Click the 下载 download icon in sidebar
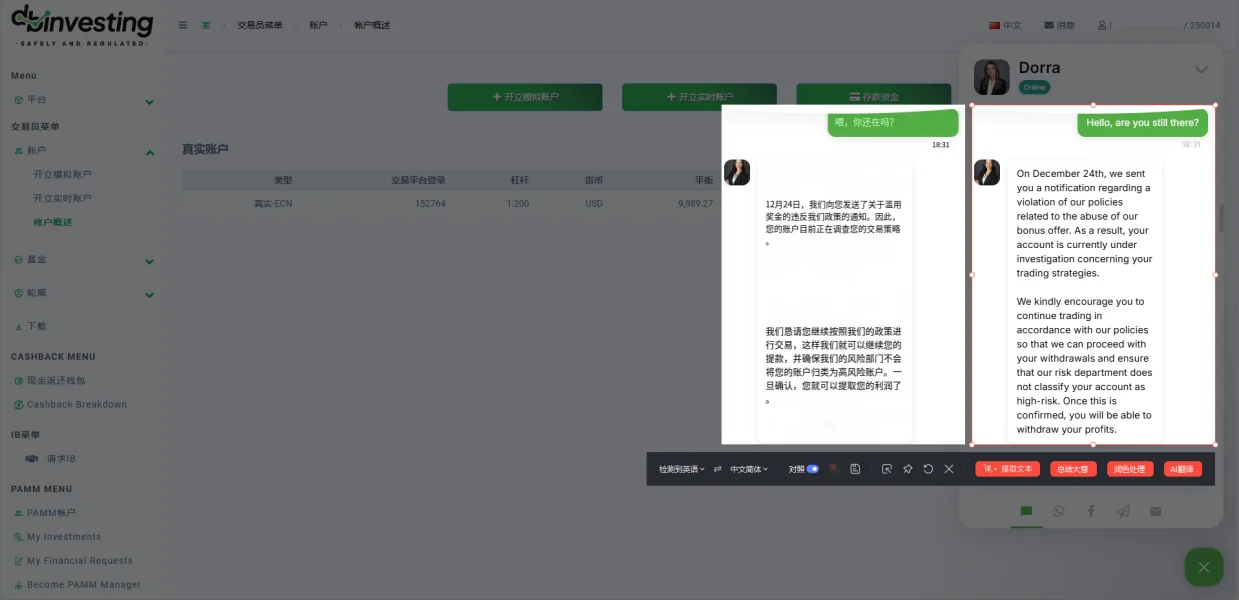The height and width of the screenshot is (600, 1239). tap(18, 326)
